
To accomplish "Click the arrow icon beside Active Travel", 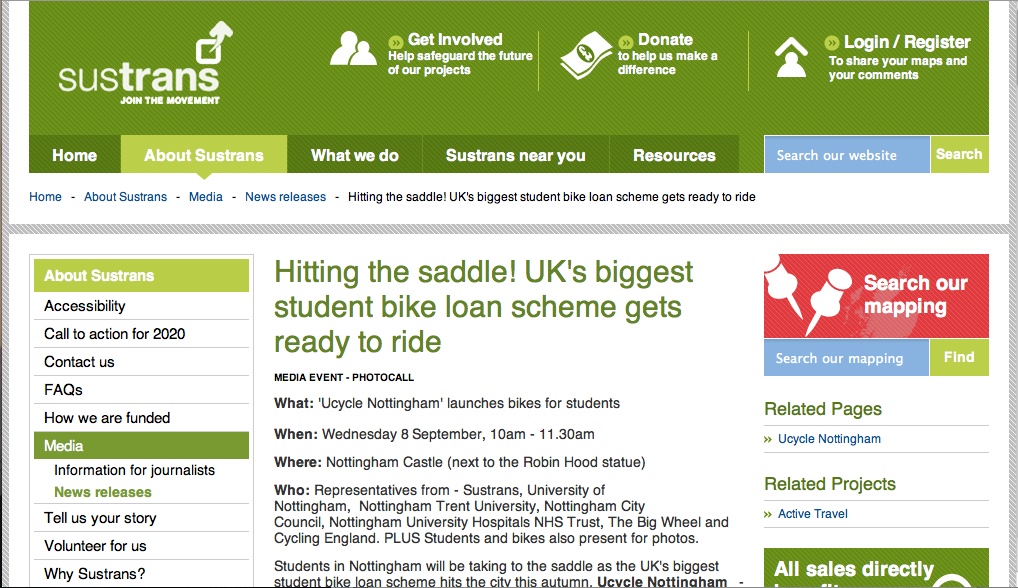I will (767, 514).
